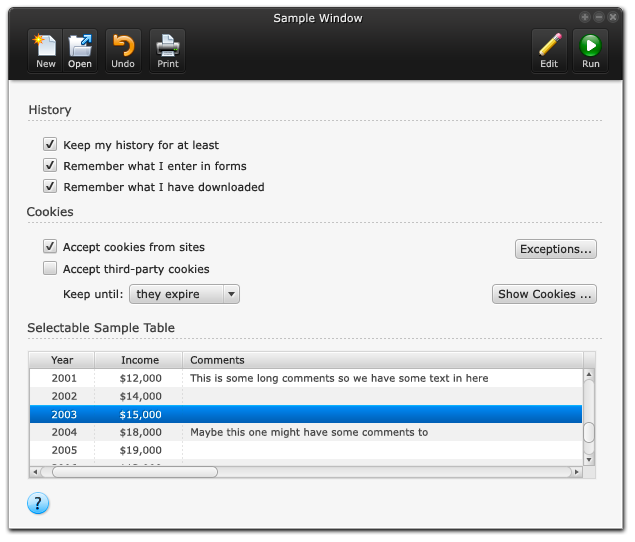The width and height of the screenshot is (635, 542).
Task: Disable Remember what I have downloaded
Action: (x=50, y=186)
